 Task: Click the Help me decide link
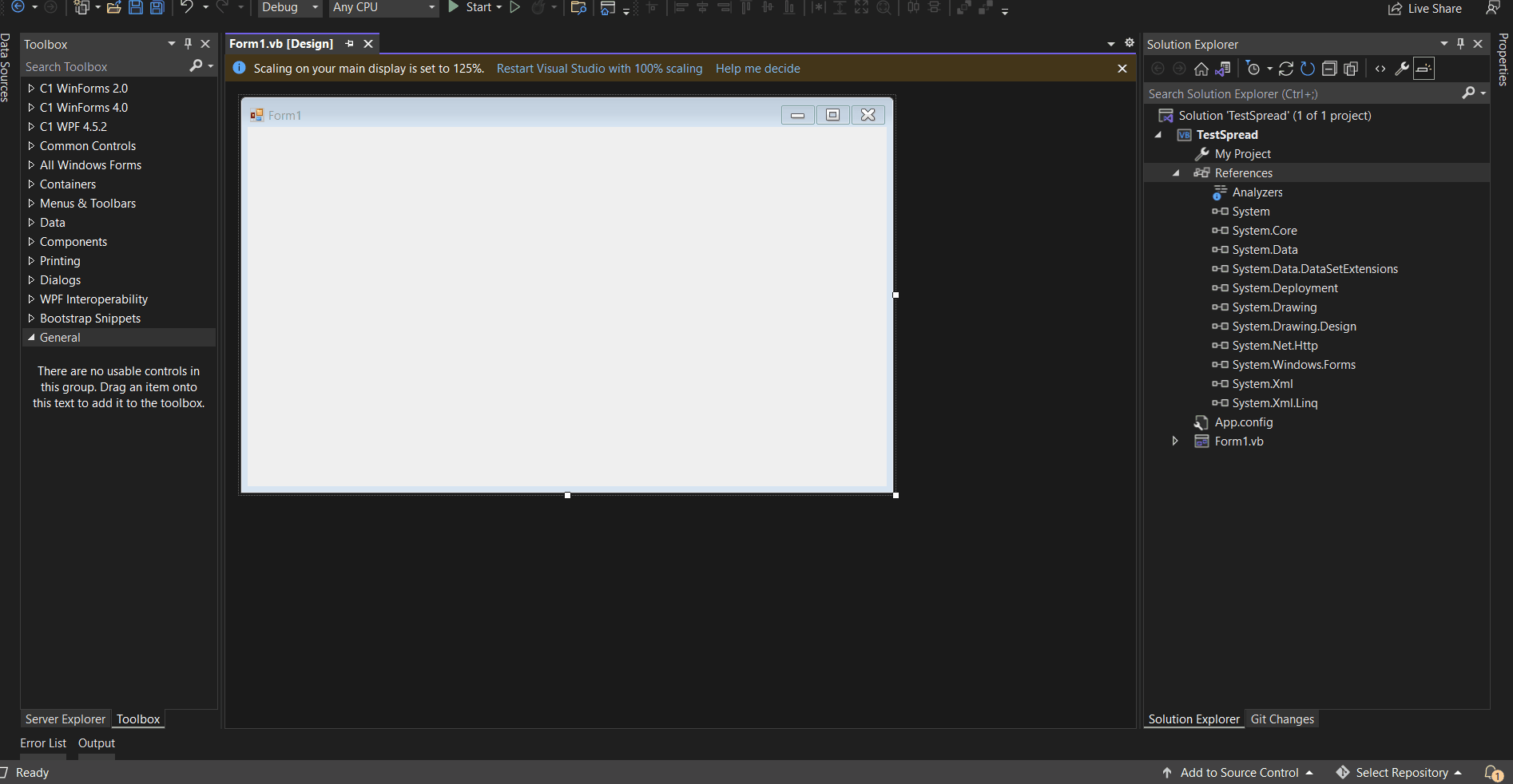pos(758,69)
